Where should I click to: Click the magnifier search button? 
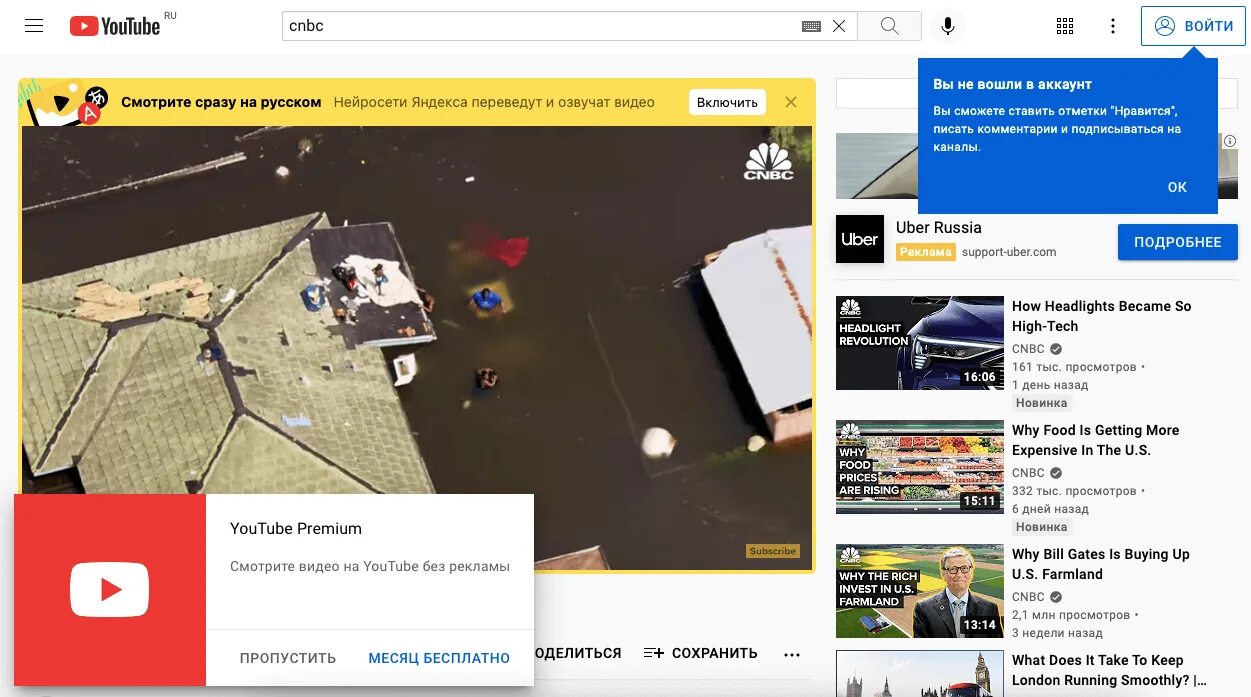889,26
